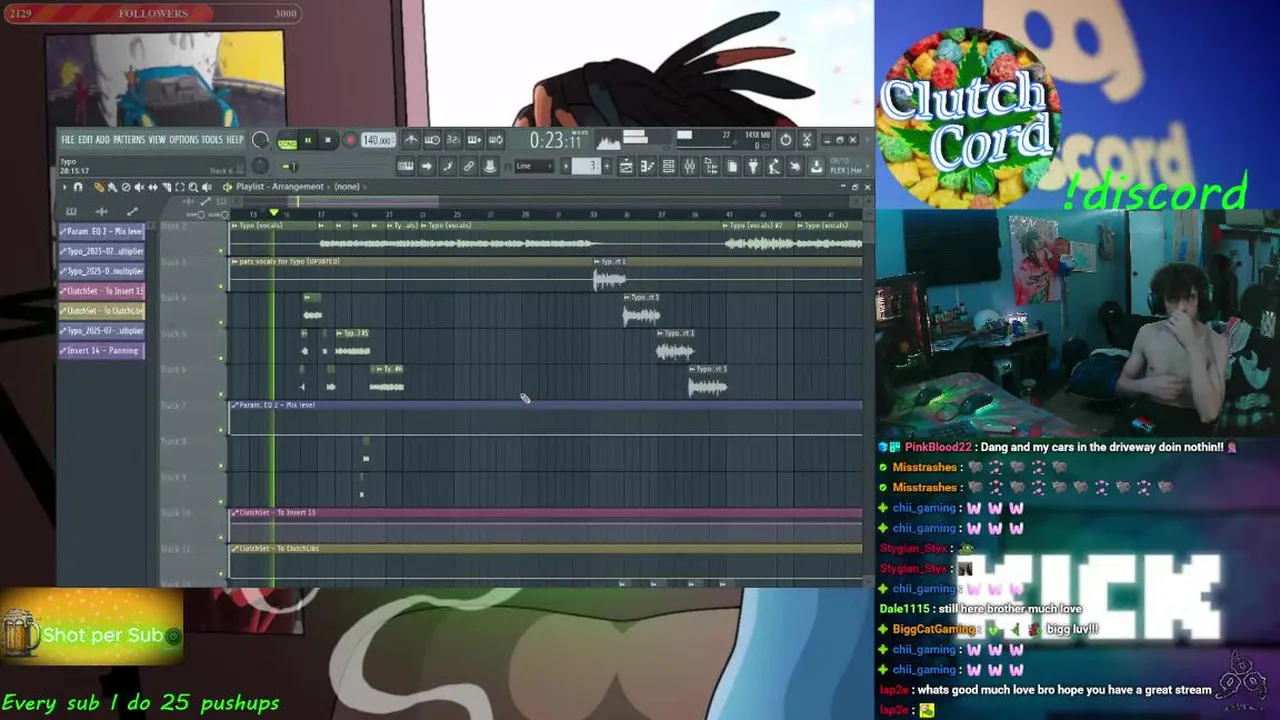Viewport: 1280px width, 720px height.
Task: Toggle Song/Pattern playback mode button
Action: pyautogui.click(x=287, y=141)
